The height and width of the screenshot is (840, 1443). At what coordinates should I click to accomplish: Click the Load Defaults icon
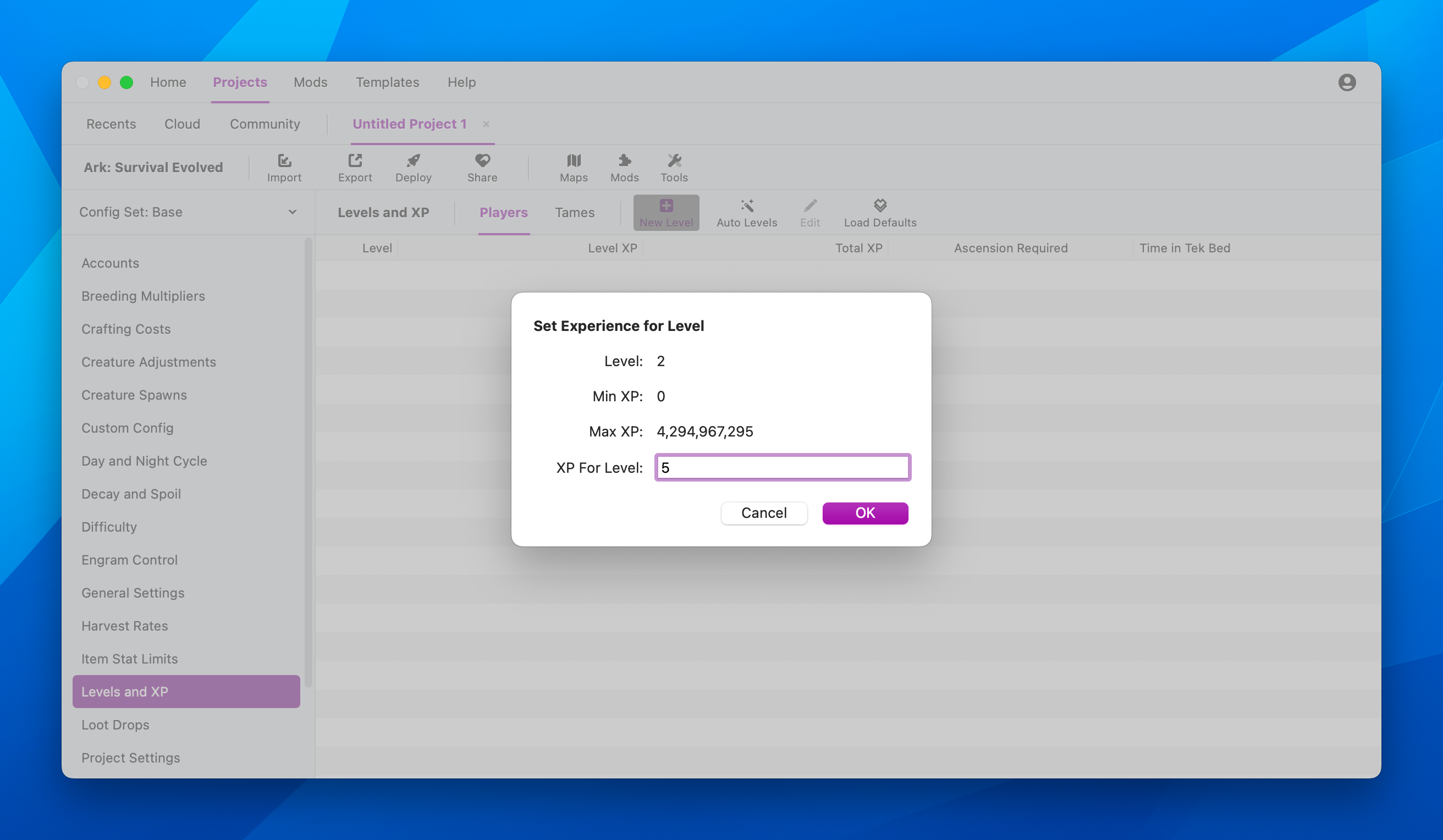click(879, 206)
